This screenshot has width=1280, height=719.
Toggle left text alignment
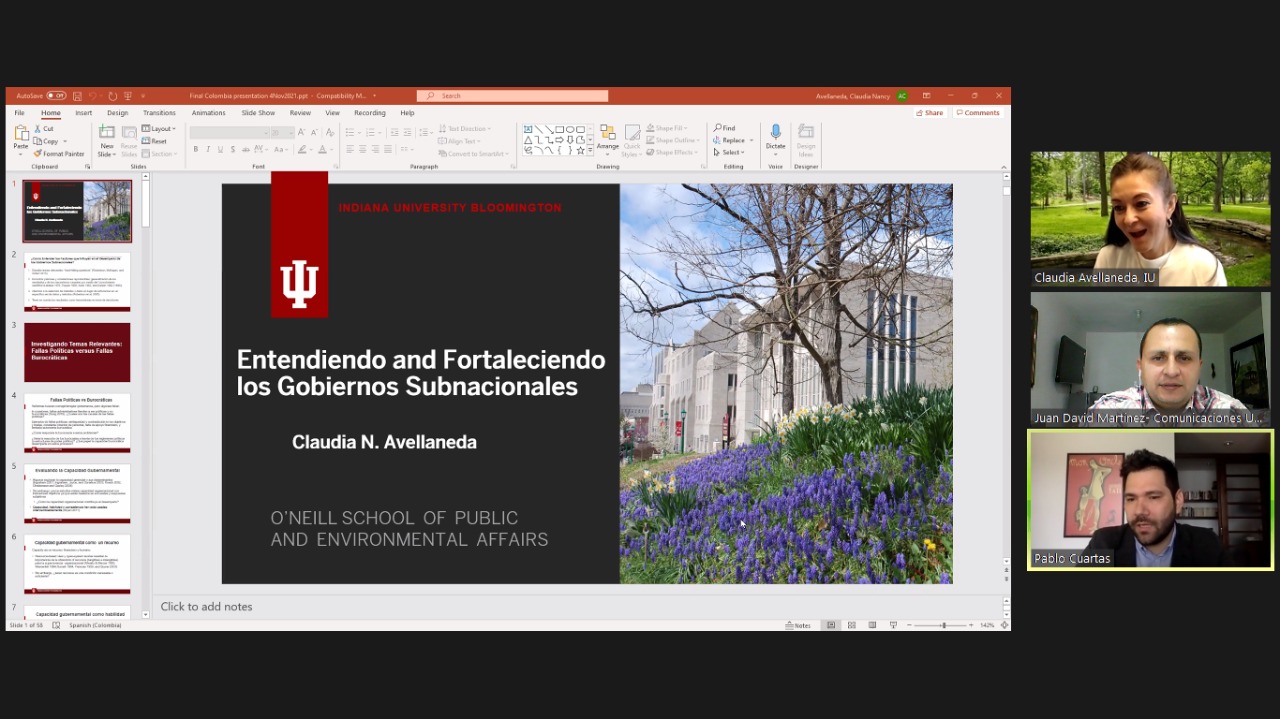pyautogui.click(x=350, y=149)
